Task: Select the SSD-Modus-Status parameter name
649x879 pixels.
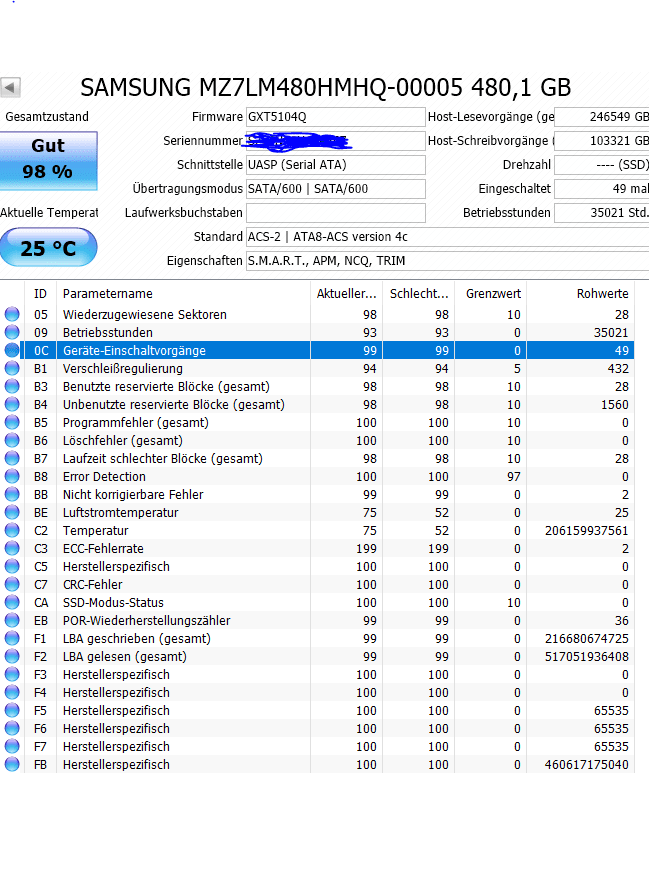Action: (113, 603)
